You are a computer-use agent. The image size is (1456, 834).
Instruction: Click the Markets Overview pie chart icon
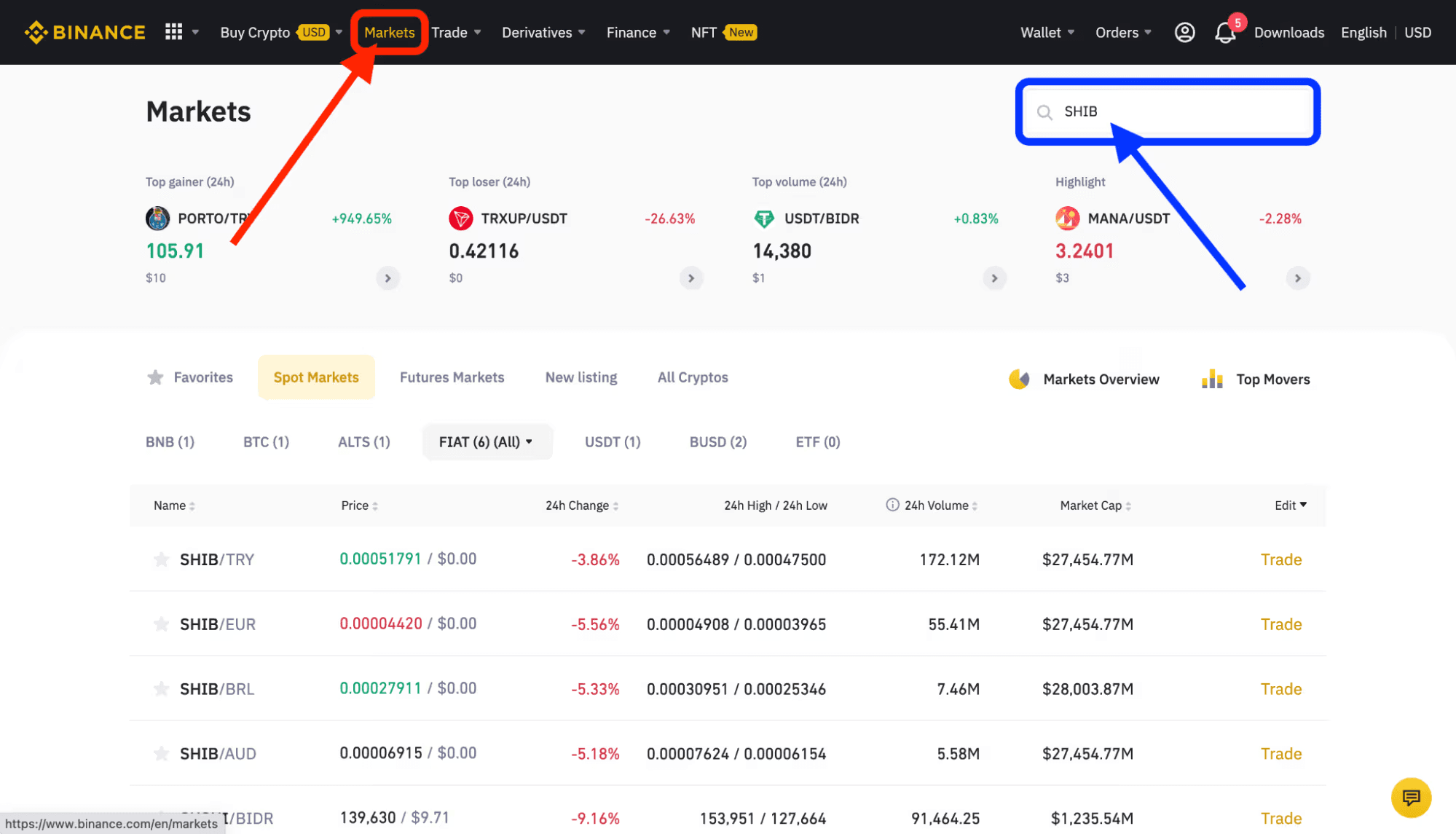[x=1020, y=379]
